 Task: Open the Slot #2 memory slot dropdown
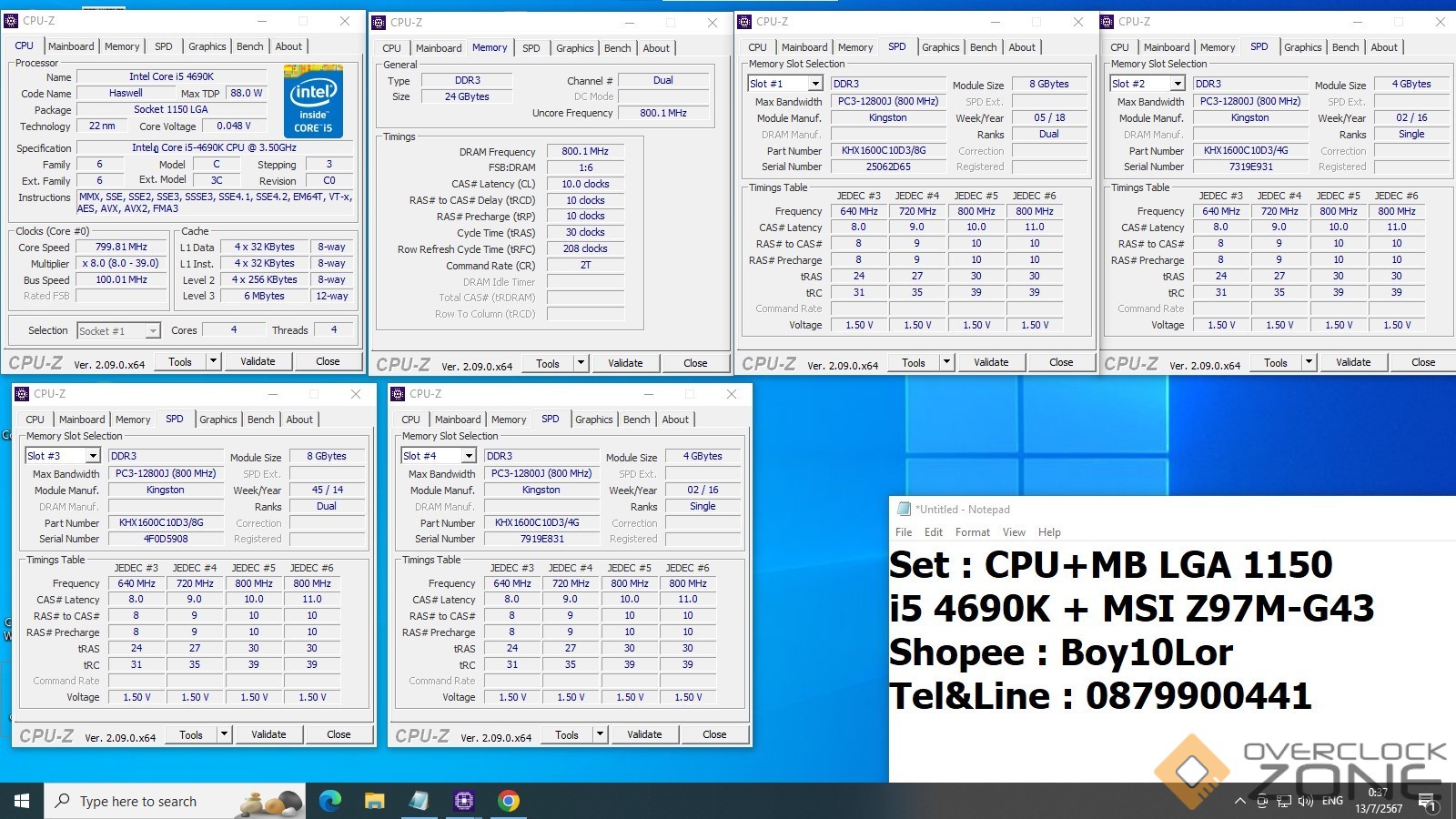(1177, 84)
